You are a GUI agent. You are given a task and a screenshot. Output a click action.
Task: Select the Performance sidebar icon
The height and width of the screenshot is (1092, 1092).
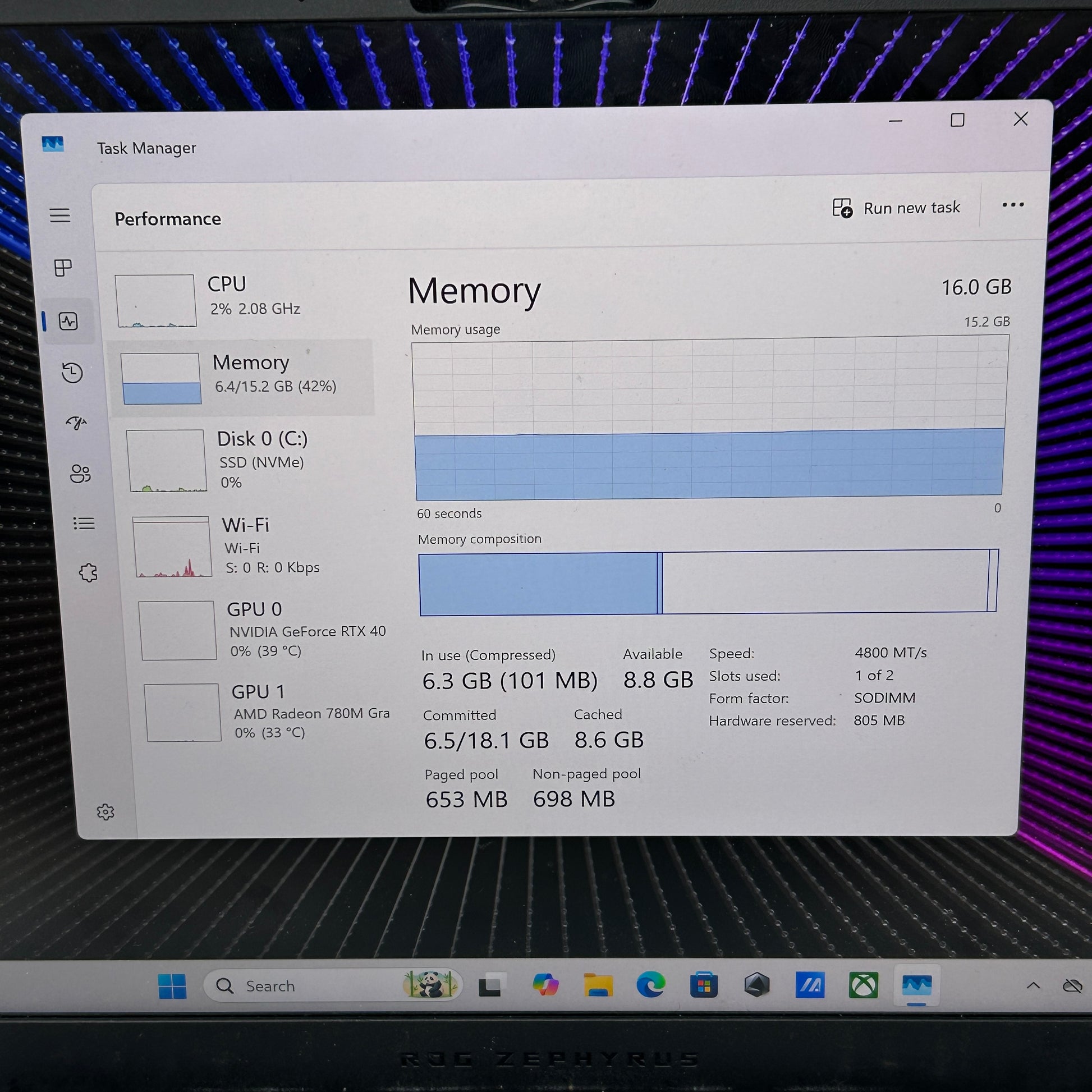[x=68, y=322]
